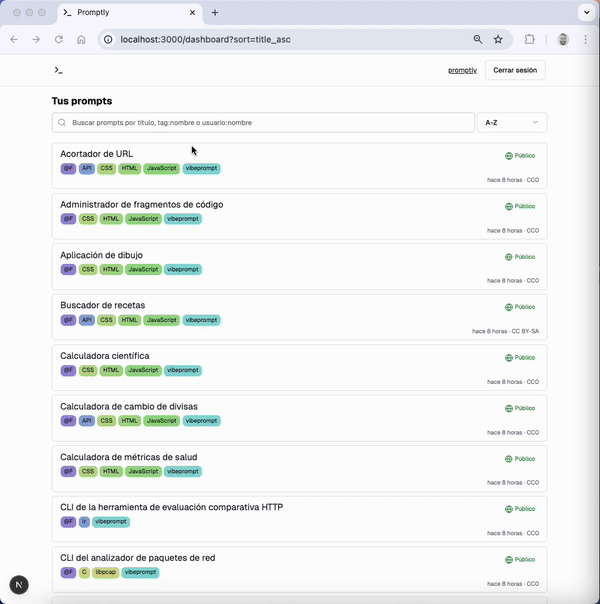Open Calculadora de métricas de salud prompt

[128, 457]
